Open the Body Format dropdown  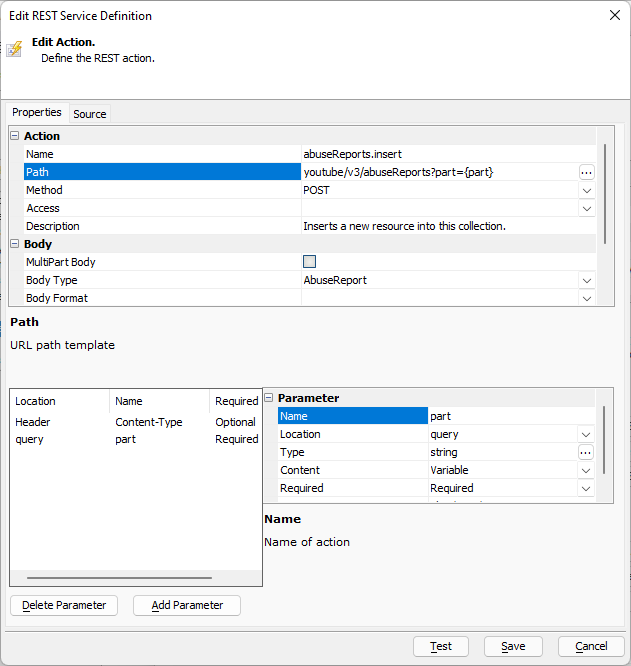coord(587,298)
